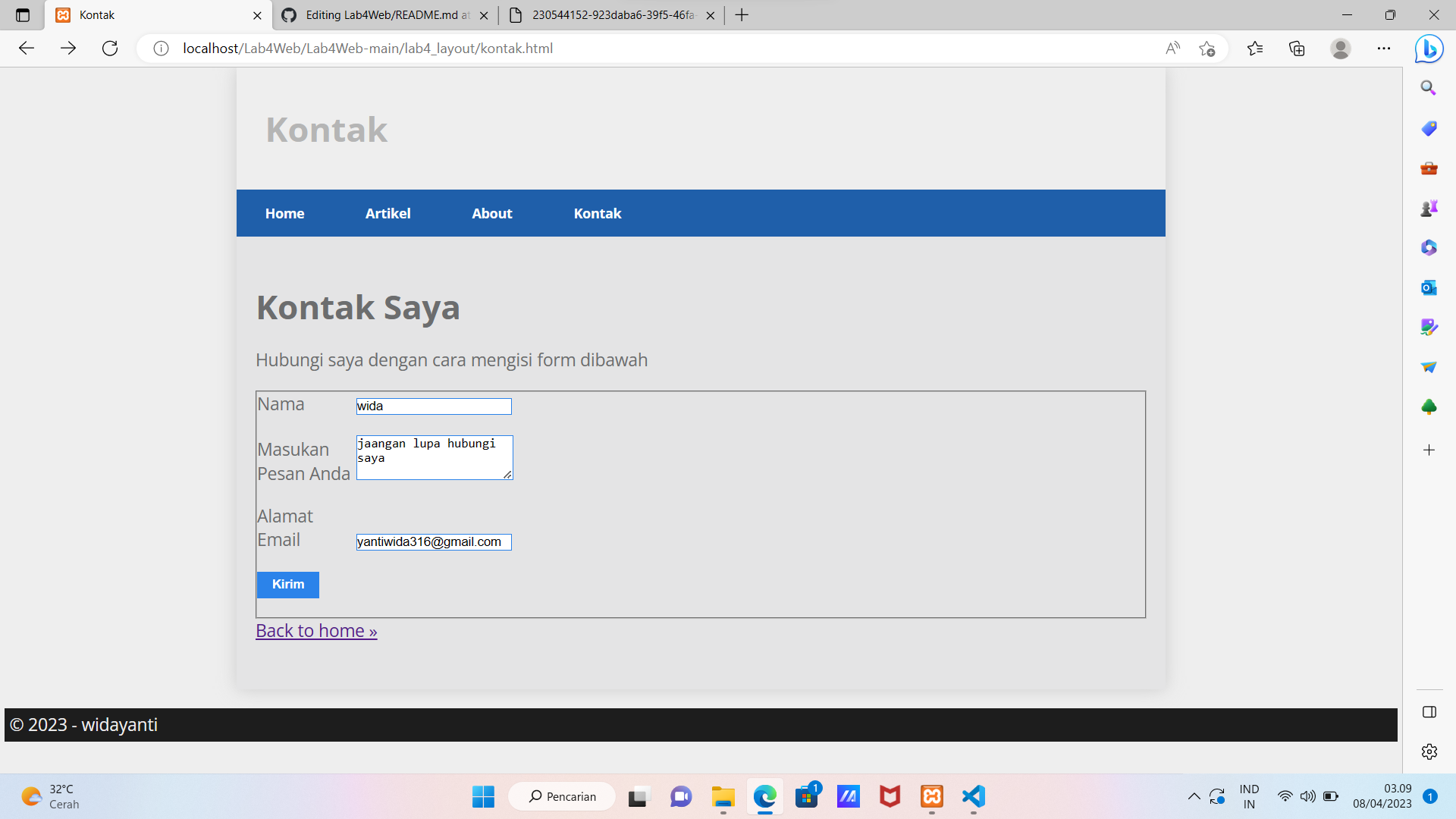The image size is (1456, 819).
Task: Launch XAMPP from the taskbar
Action: (x=932, y=796)
